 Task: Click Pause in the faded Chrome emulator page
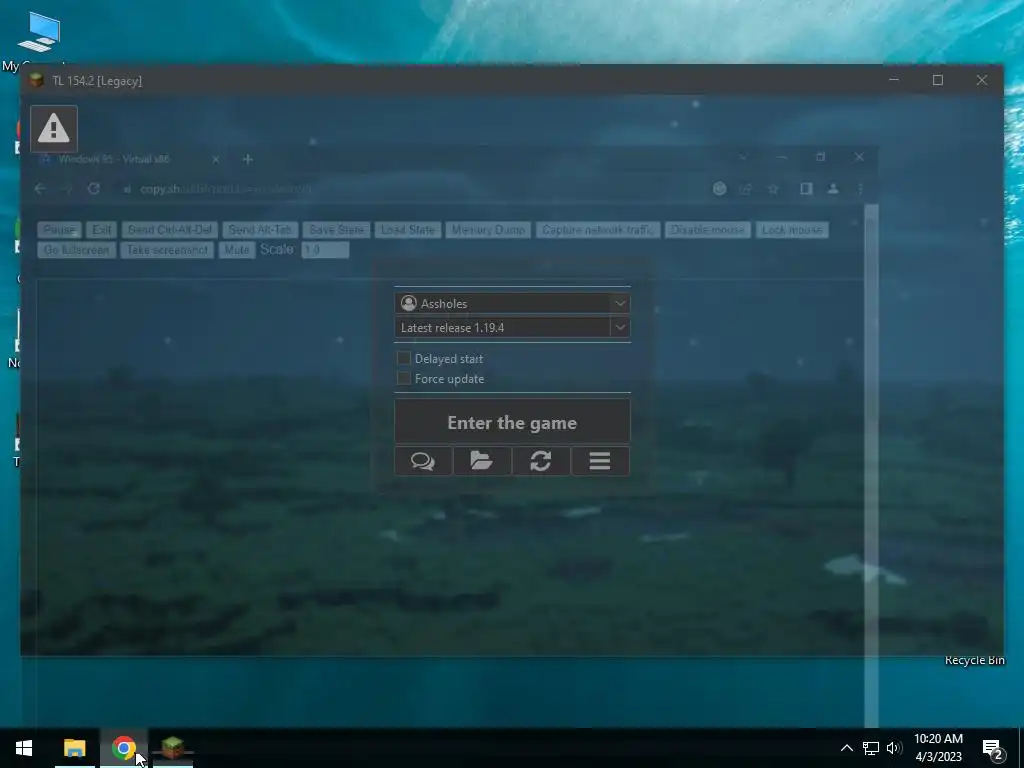[x=59, y=230]
